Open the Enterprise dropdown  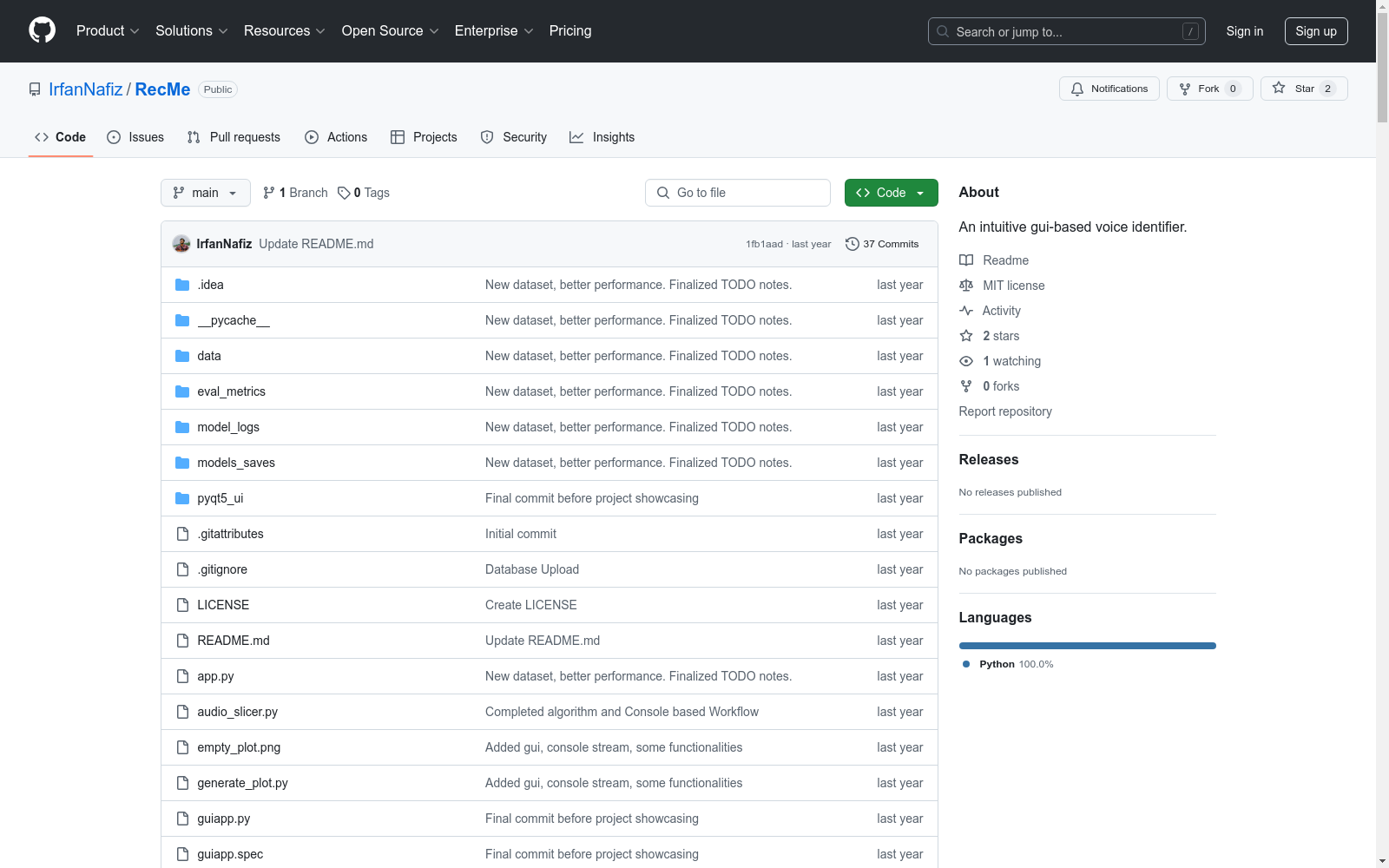[494, 30]
